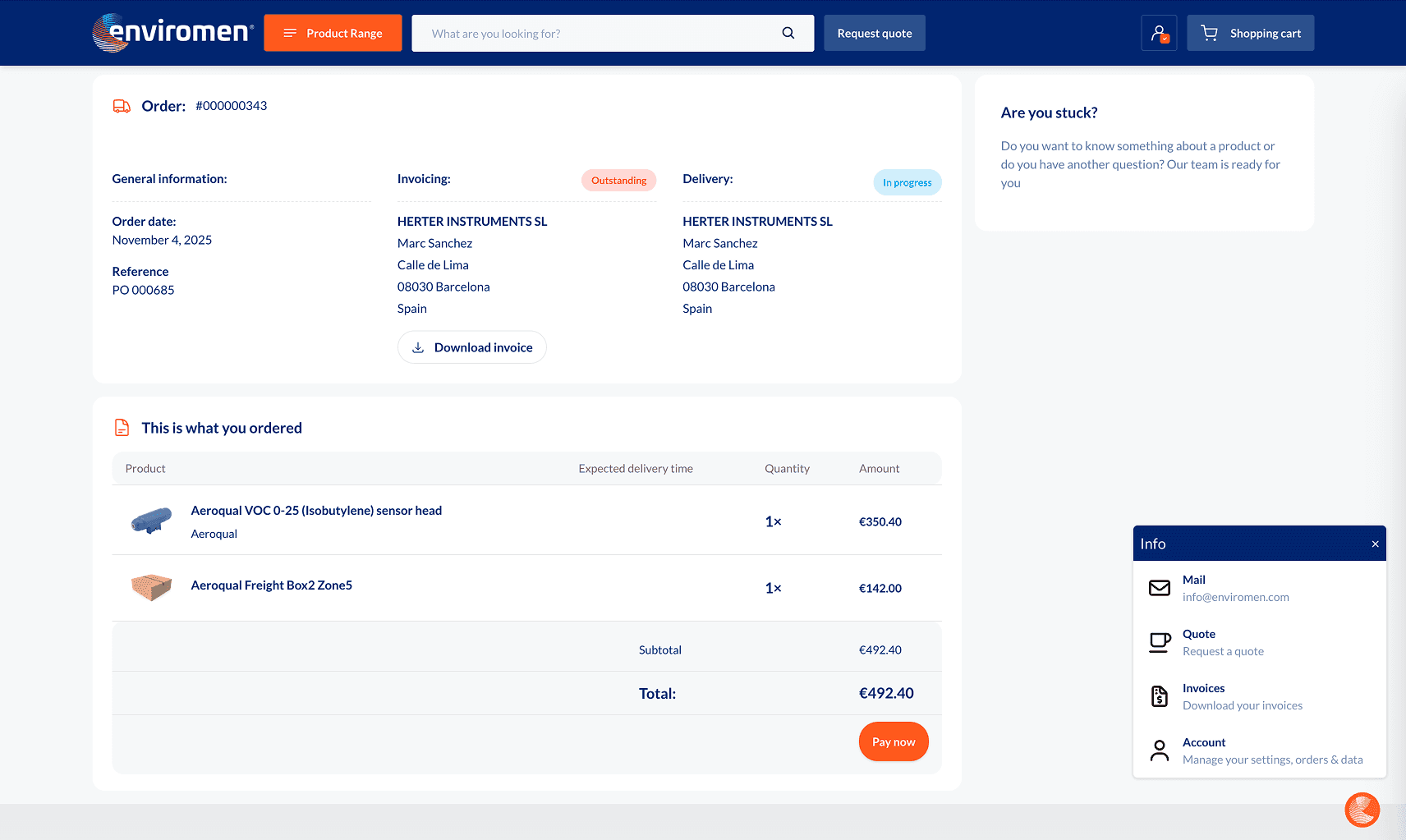Click the Product column header

click(x=145, y=469)
